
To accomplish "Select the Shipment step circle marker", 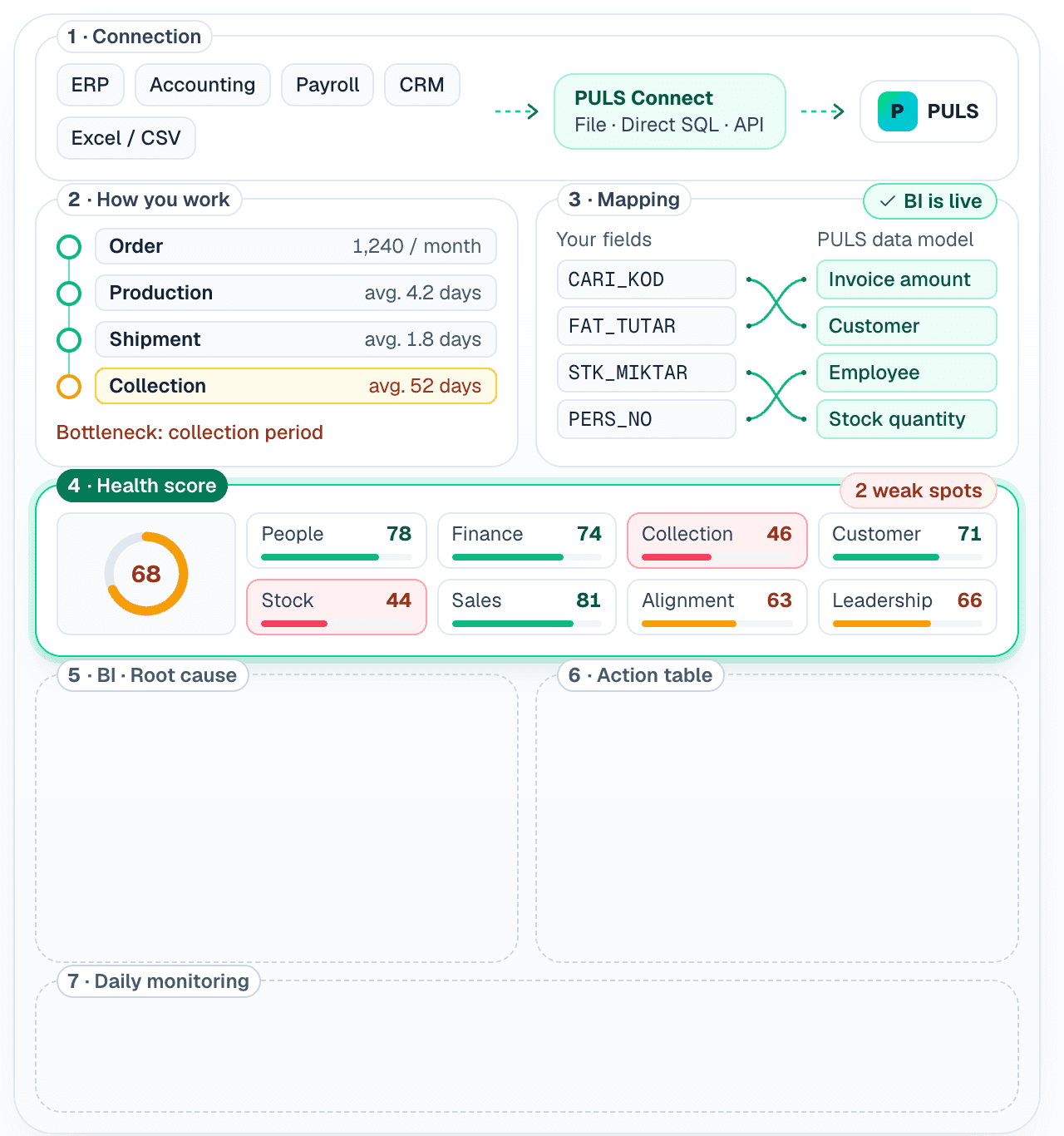I will (69, 340).
